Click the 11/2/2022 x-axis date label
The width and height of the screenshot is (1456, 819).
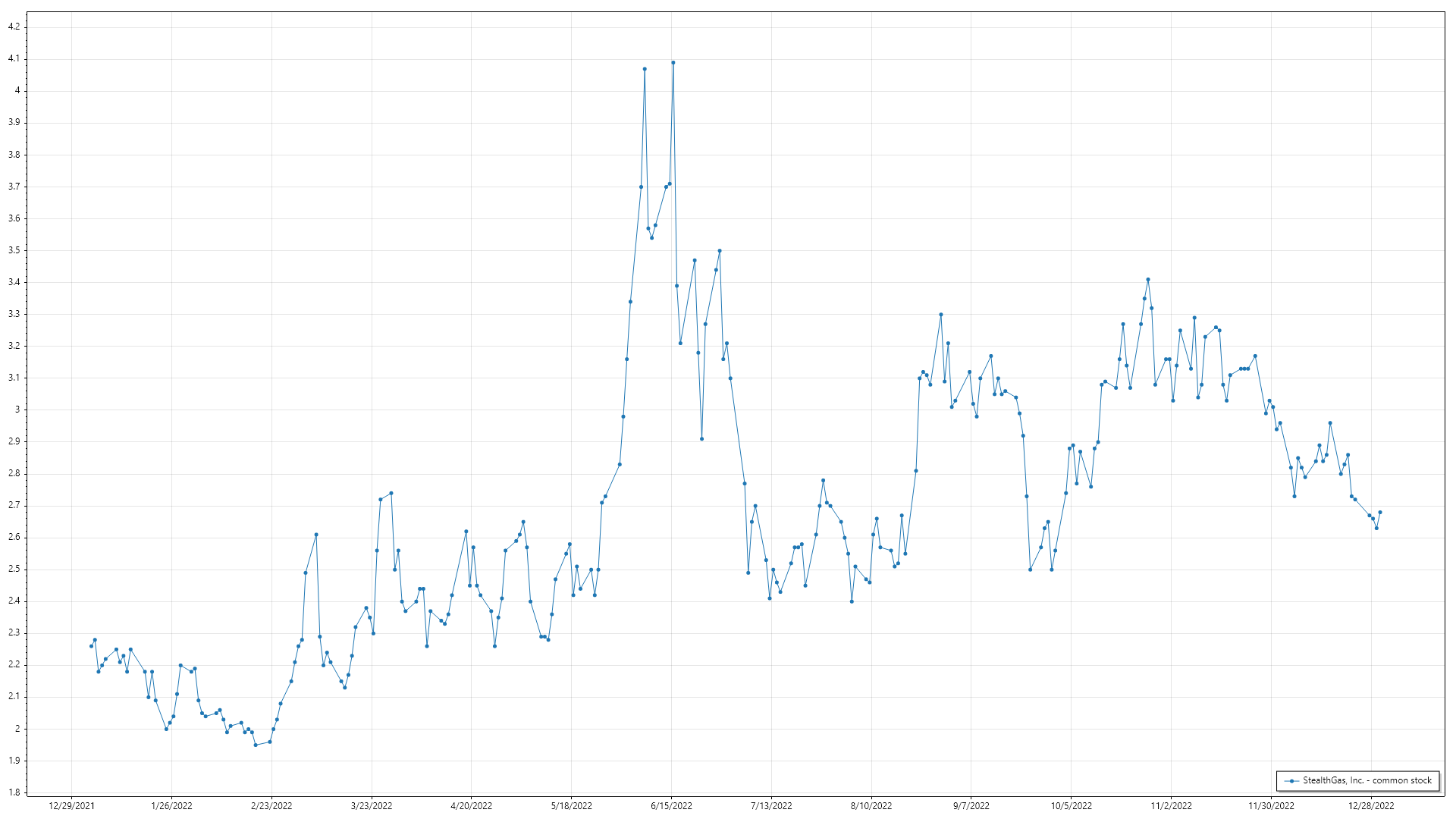pos(1171,806)
